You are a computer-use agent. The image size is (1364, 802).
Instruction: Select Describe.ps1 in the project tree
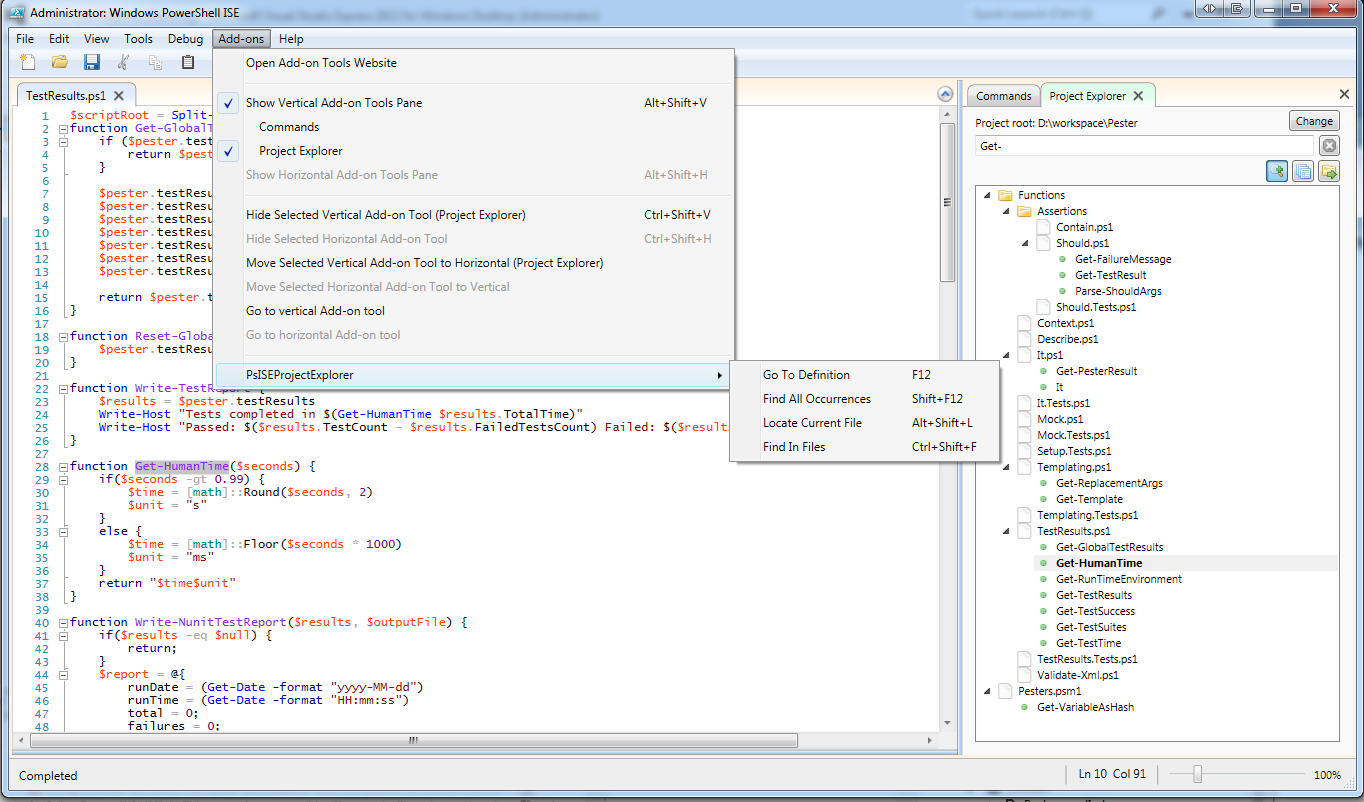click(x=1067, y=339)
